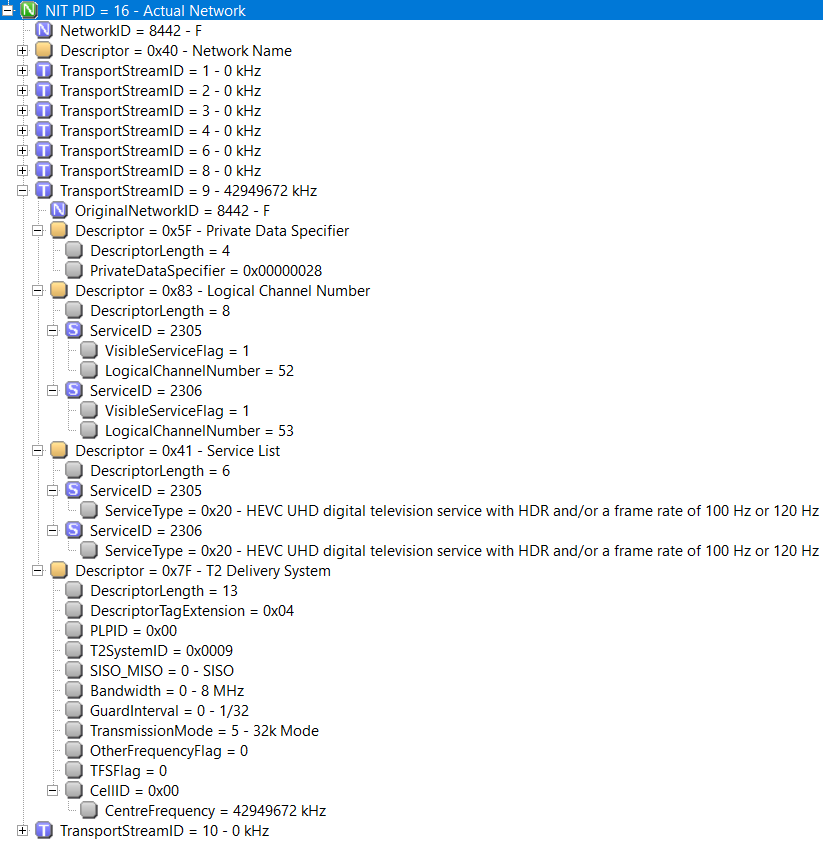
Task: Collapse the Service List descriptor
Action: click(x=38, y=451)
